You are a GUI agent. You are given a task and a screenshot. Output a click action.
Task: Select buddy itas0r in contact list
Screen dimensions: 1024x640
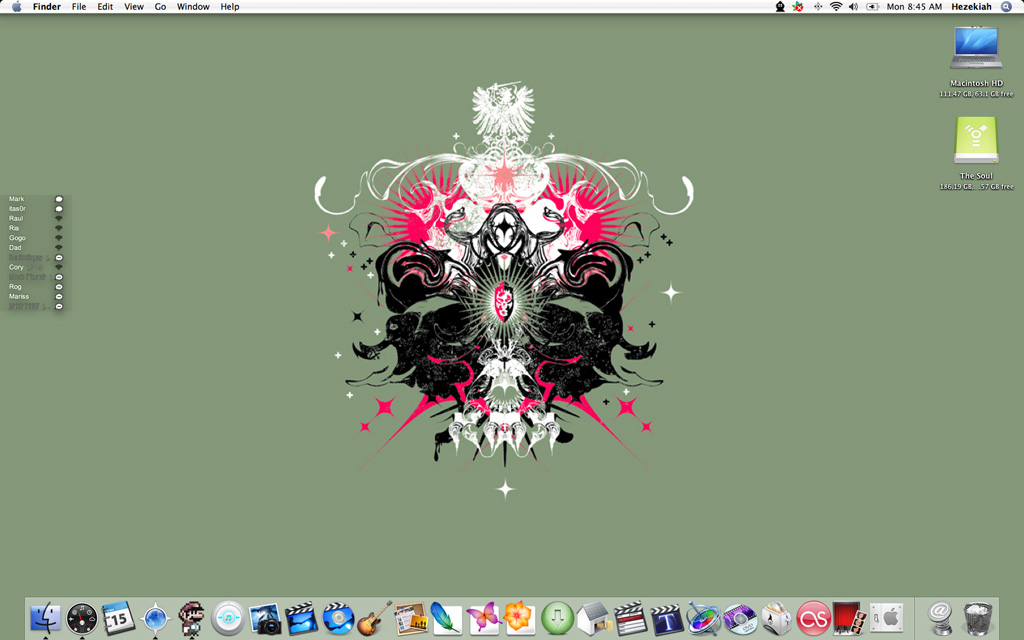(17, 209)
